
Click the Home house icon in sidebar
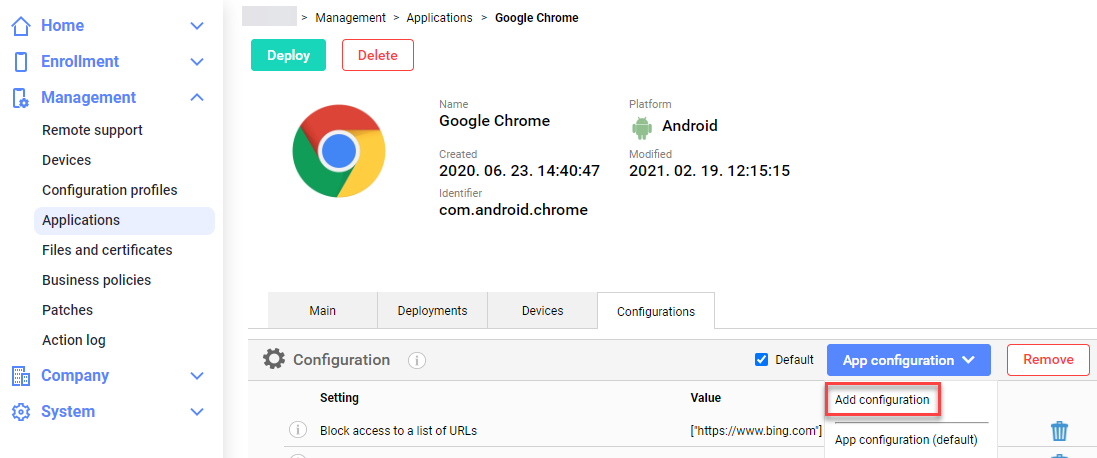[21, 26]
